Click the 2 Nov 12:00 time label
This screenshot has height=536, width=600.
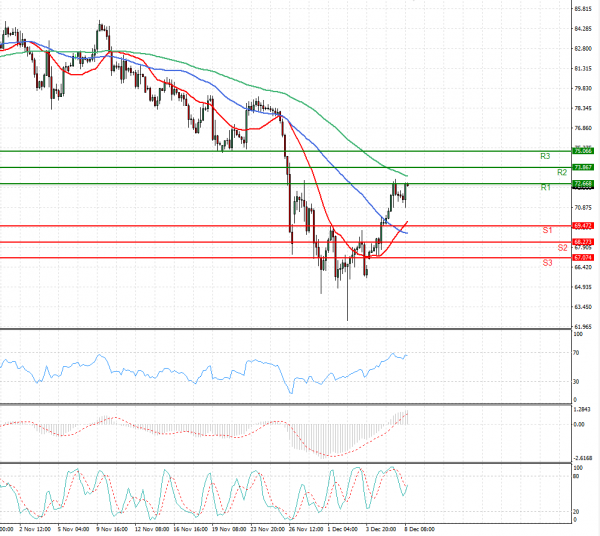35,529
